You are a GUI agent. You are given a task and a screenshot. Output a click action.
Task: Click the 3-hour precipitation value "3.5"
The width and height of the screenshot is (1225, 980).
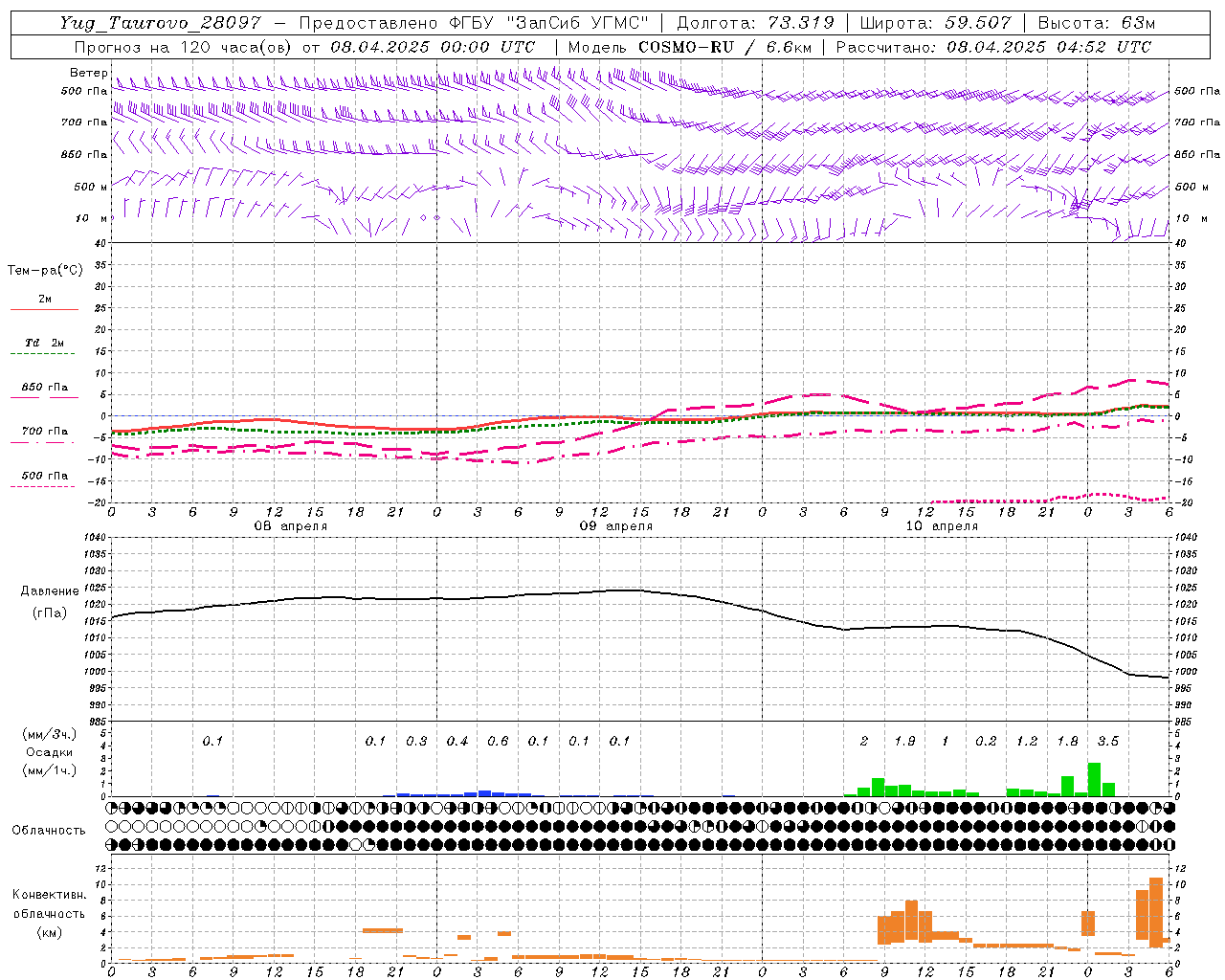[x=1108, y=742]
